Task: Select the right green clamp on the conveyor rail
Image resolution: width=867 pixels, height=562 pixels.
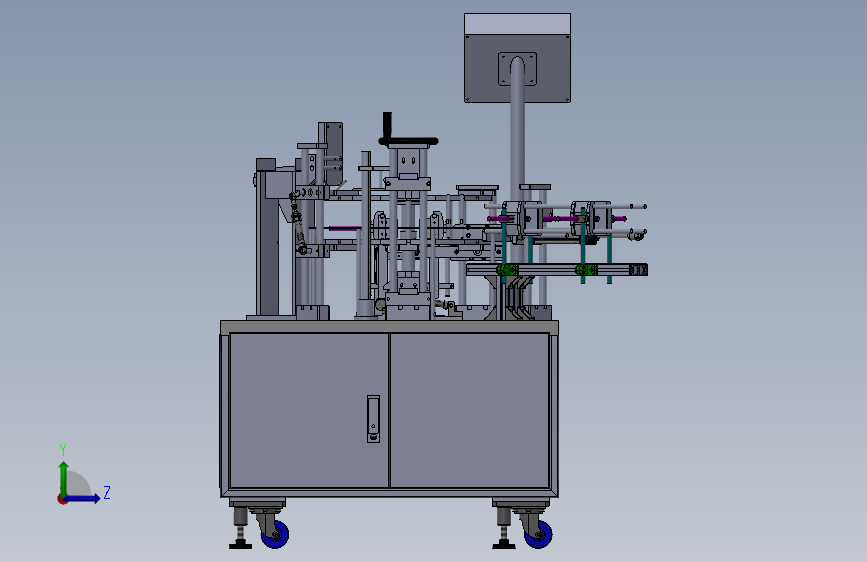Action: [586, 270]
